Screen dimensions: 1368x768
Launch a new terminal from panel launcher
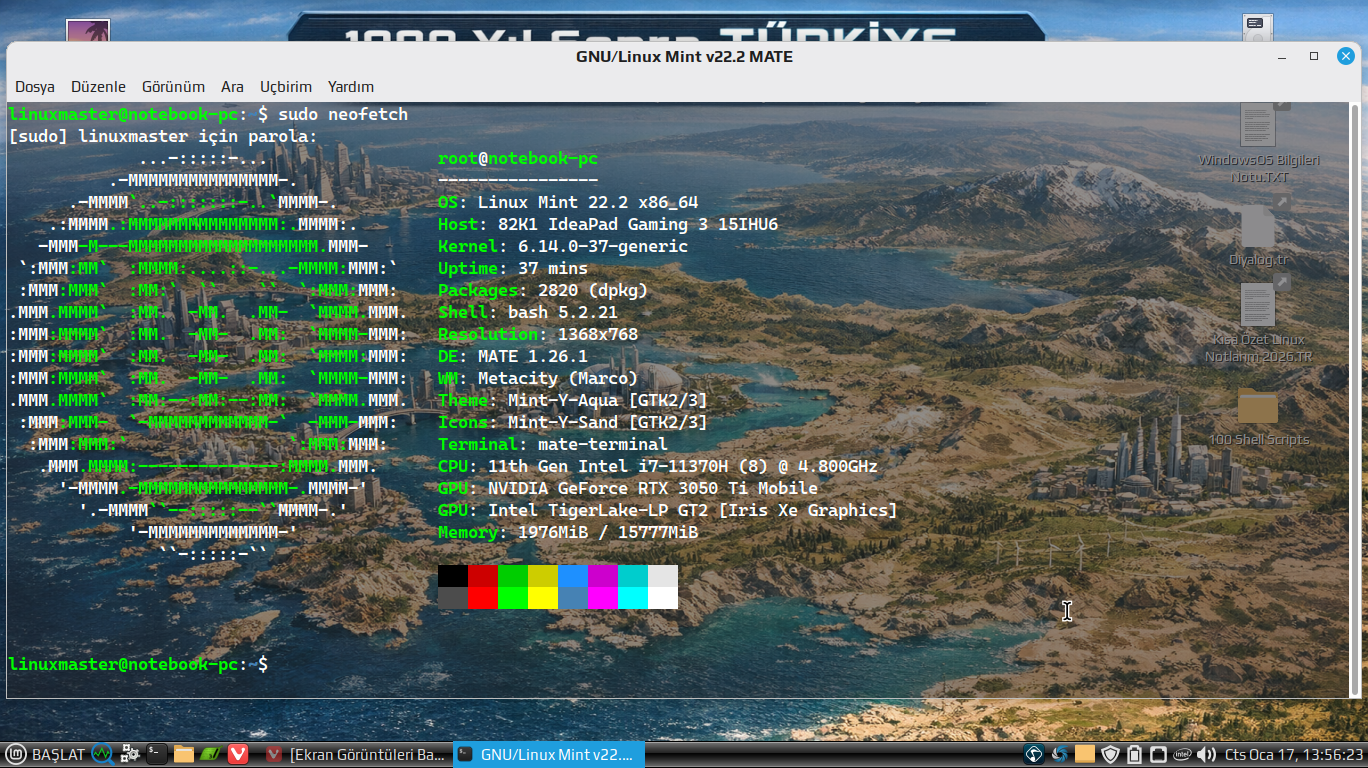coord(156,754)
